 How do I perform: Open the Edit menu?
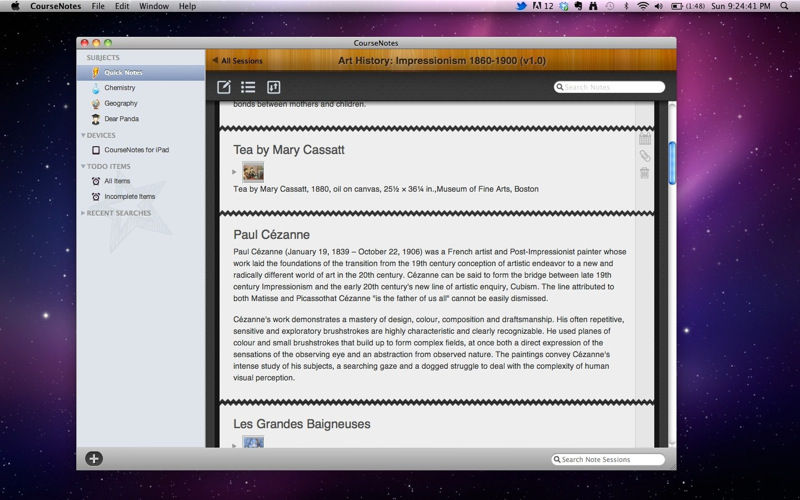[x=122, y=6]
